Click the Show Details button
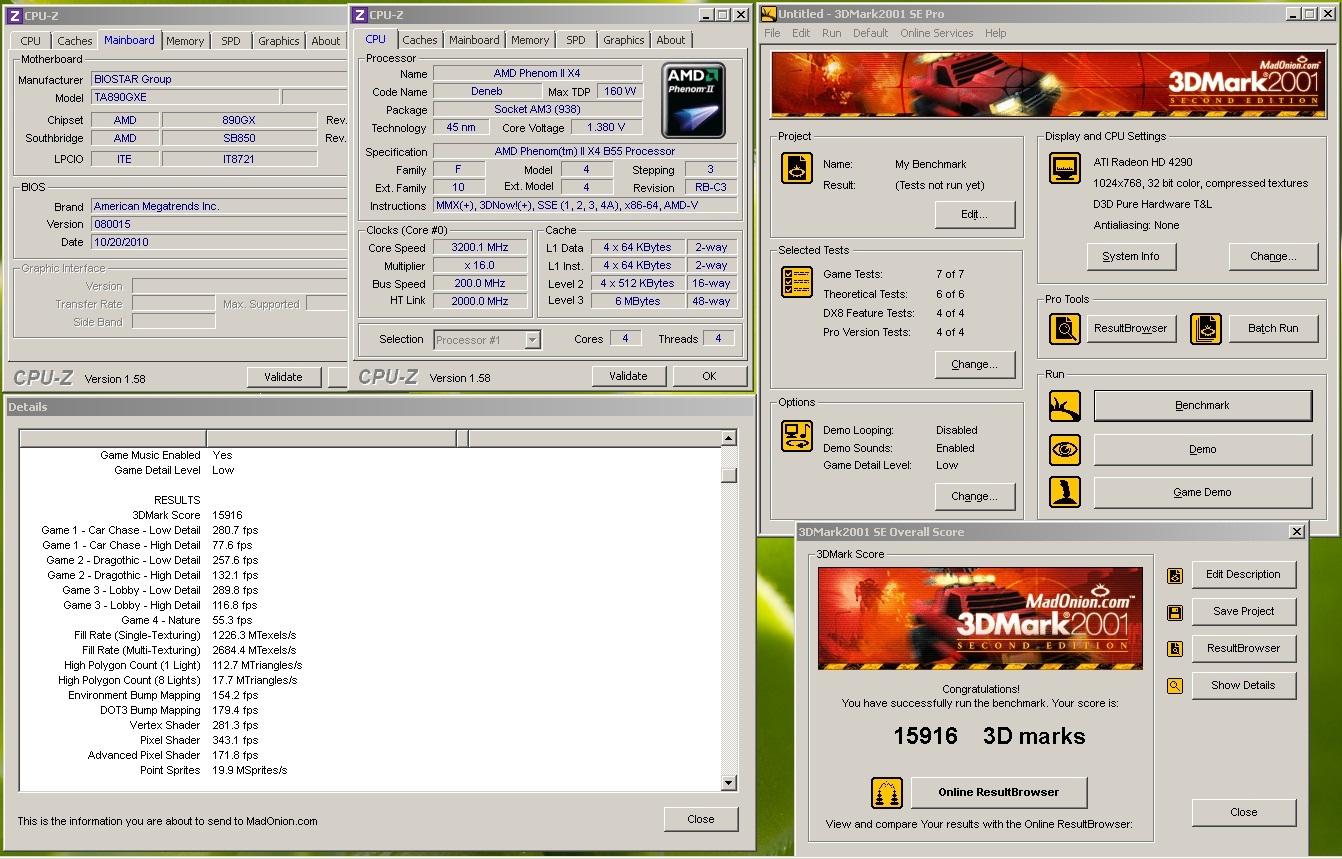The image size is (1342, 859). tap(1243, 685)
